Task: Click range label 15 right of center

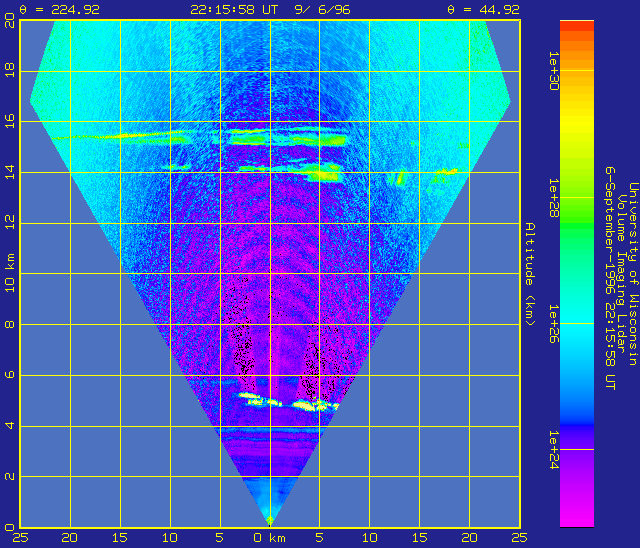Action: pos(419,538)
